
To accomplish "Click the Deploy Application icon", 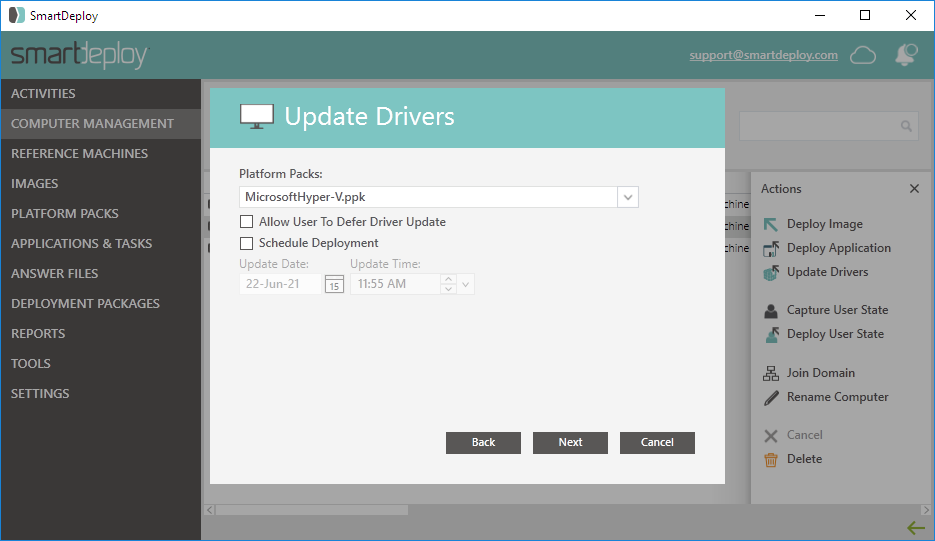I will coord(770,249).
